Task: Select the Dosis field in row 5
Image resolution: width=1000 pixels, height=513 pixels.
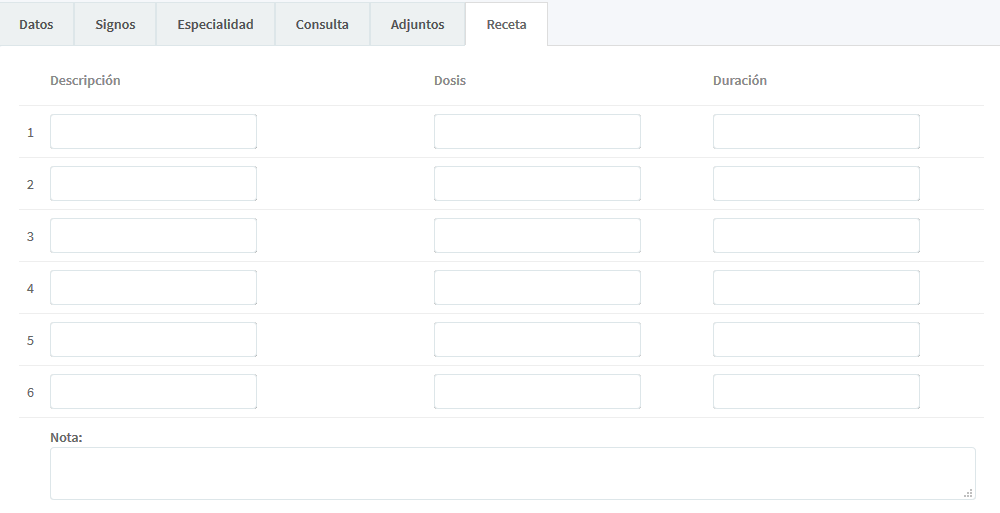Action: pyautogui.click(x=537, y=340)
